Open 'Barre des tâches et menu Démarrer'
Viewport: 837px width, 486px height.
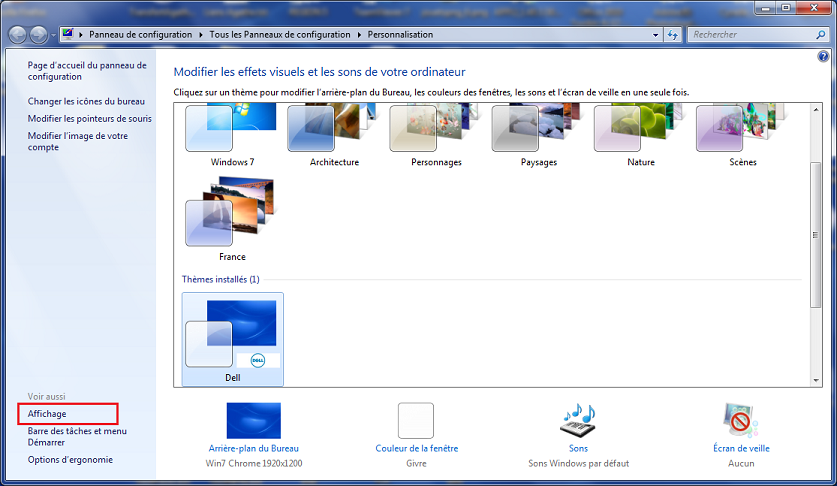point(77,436)
